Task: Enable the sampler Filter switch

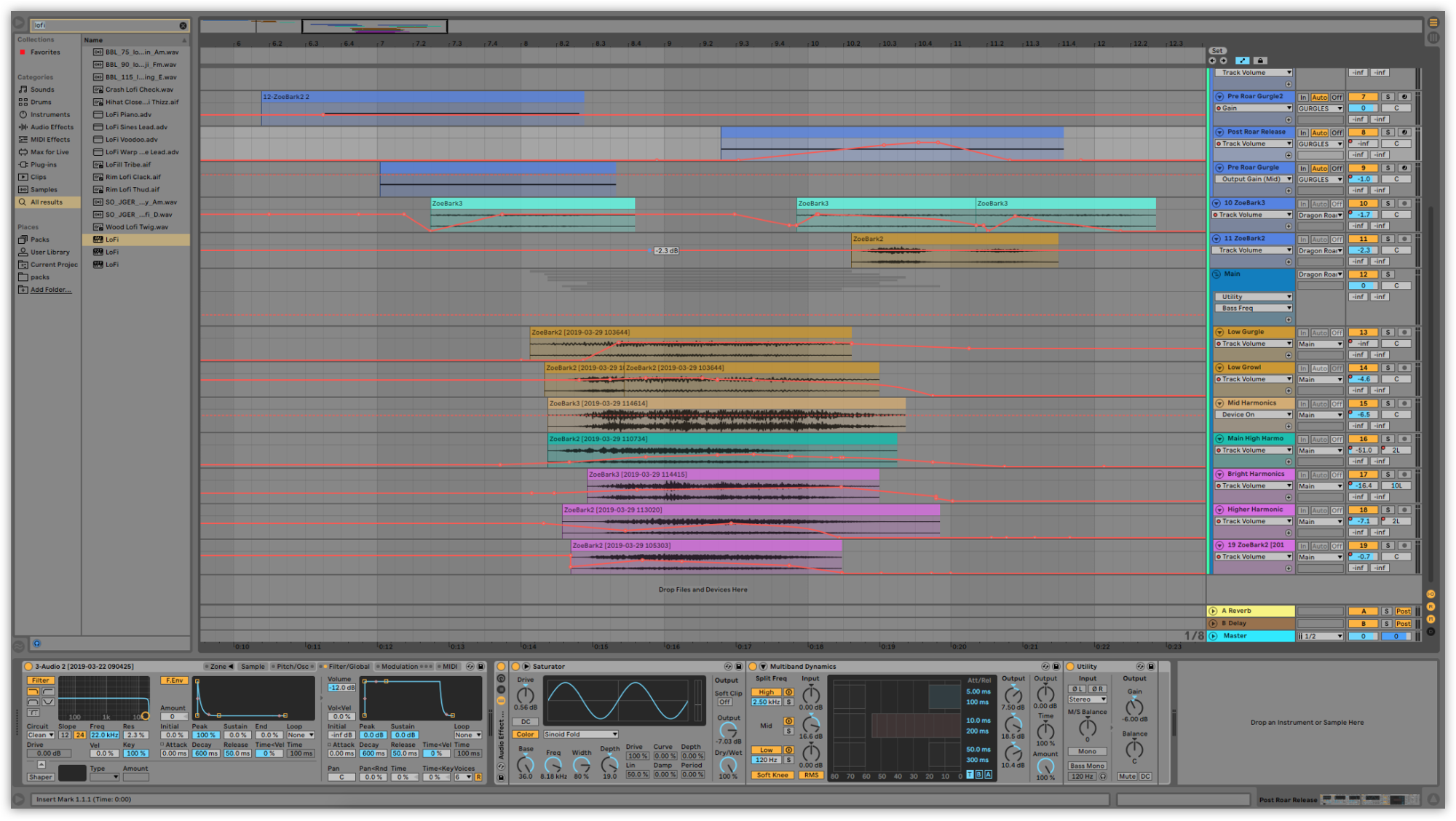Action: pos(41,681)
